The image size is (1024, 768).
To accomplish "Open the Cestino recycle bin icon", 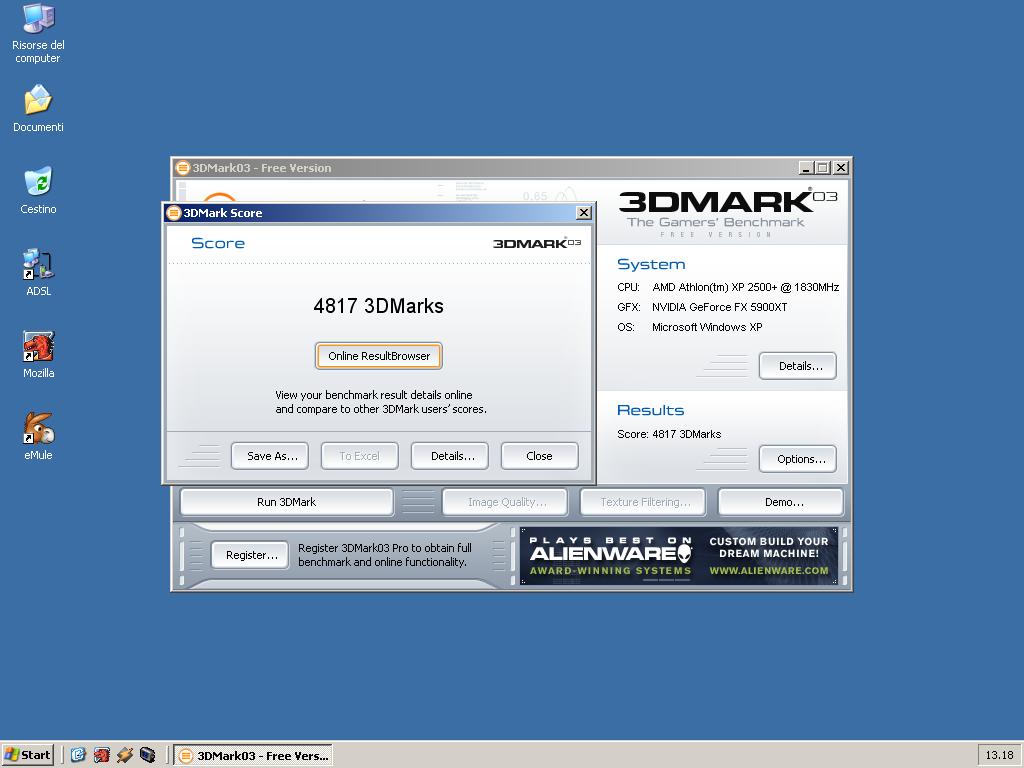I will pyautogui.click(x=38, y=183).
